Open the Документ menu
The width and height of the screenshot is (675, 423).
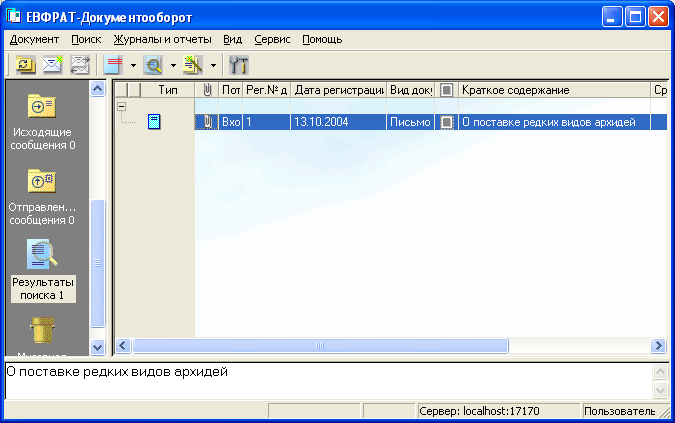pos(34,40)
